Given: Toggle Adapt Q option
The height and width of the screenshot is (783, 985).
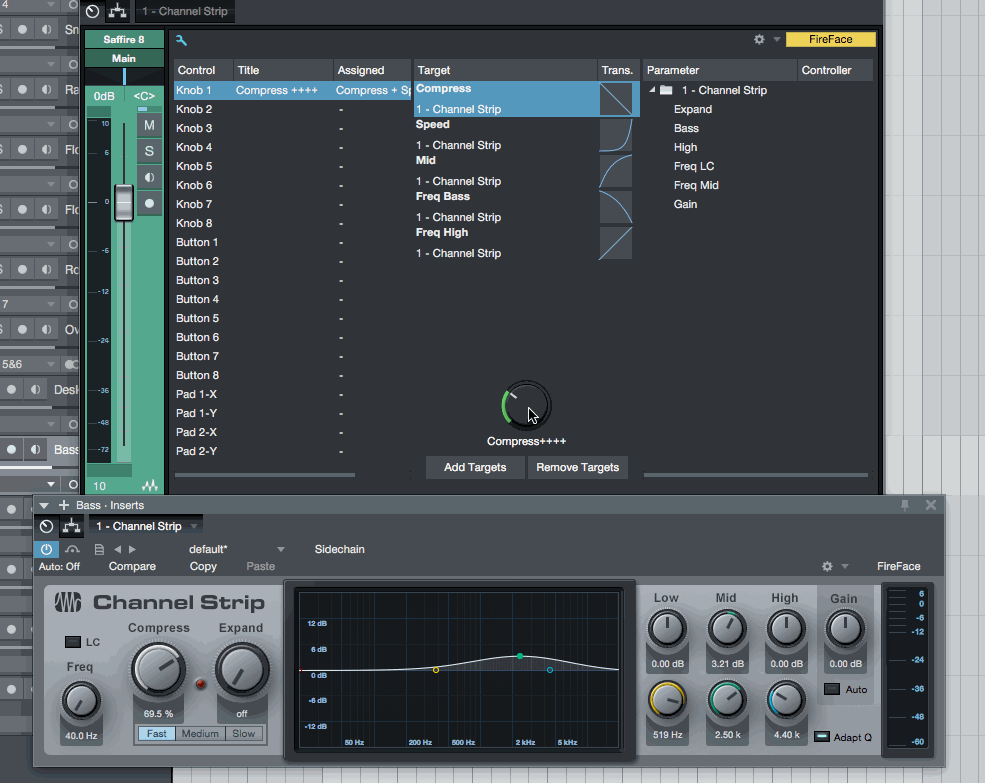Looking at the screenshot, I should tap(822, 737).
